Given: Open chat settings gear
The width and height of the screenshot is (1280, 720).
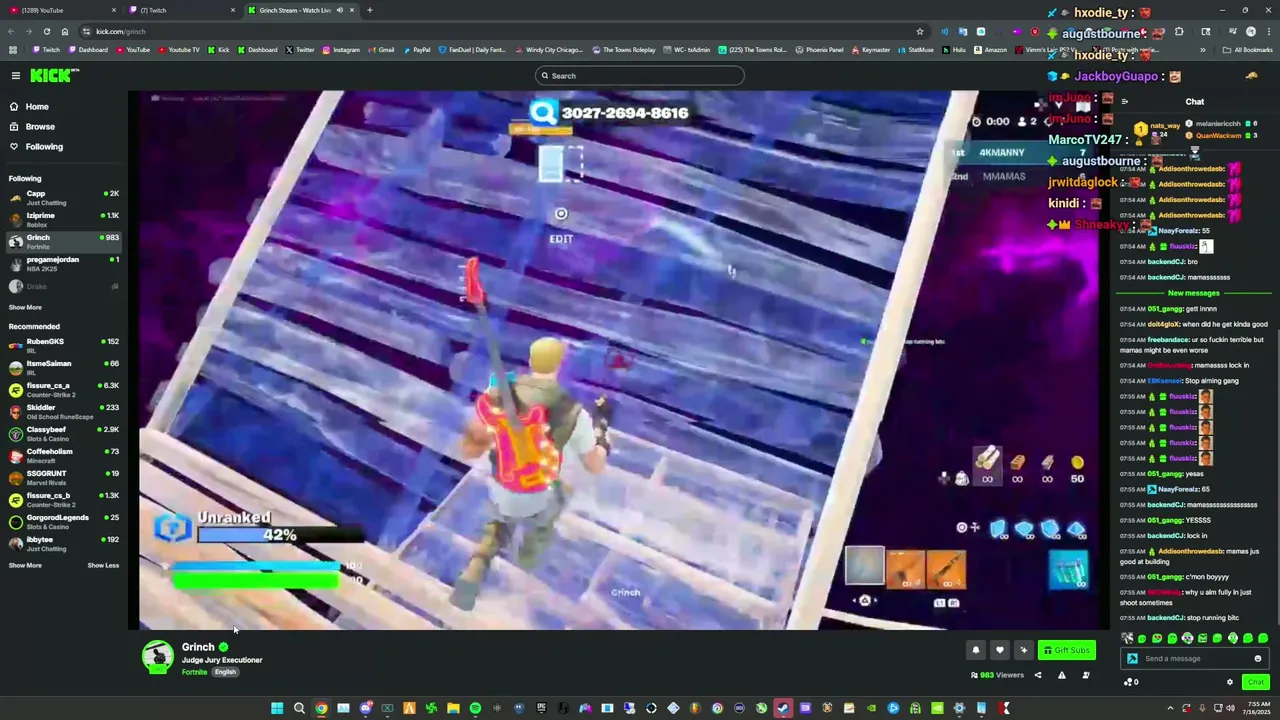Looking at the screenshot, I should [x=1230, y=682].
